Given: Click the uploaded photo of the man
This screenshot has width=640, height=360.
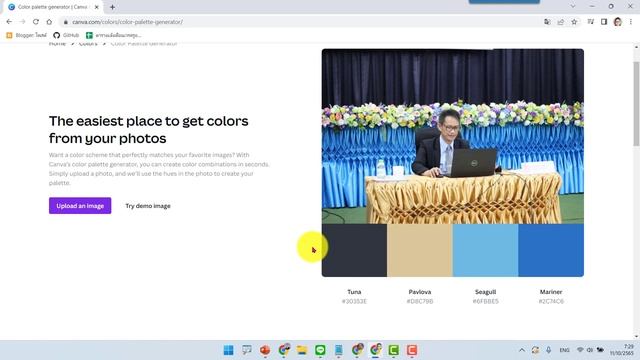Looking at the screenshot, I should (453, 136).
